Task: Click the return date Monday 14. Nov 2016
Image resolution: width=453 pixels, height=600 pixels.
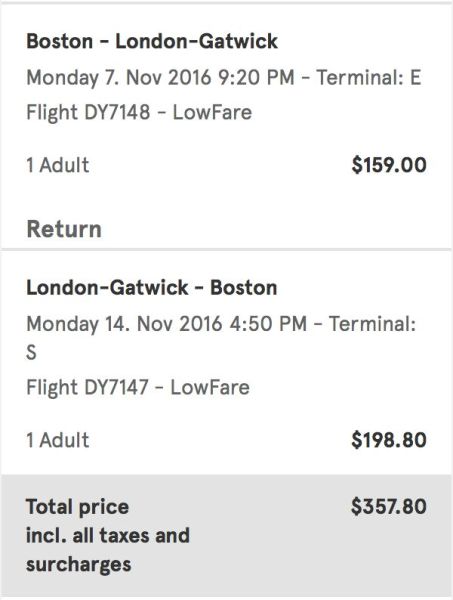Action: [124, 324]
